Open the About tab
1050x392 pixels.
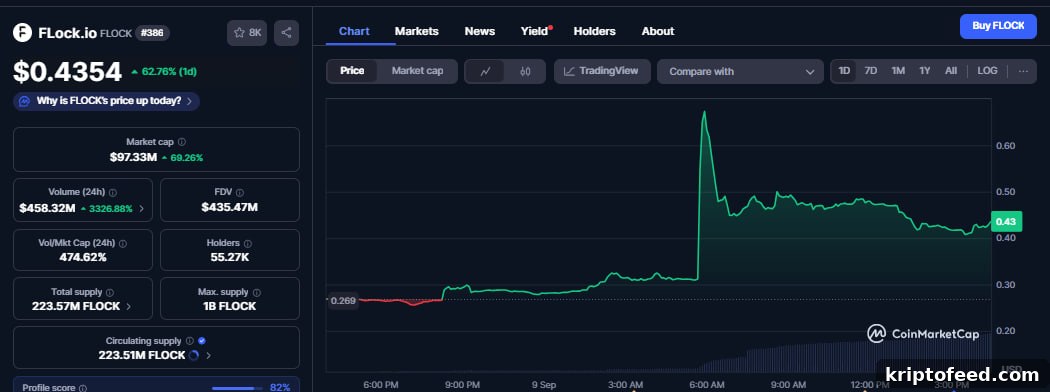pos(658,31)
